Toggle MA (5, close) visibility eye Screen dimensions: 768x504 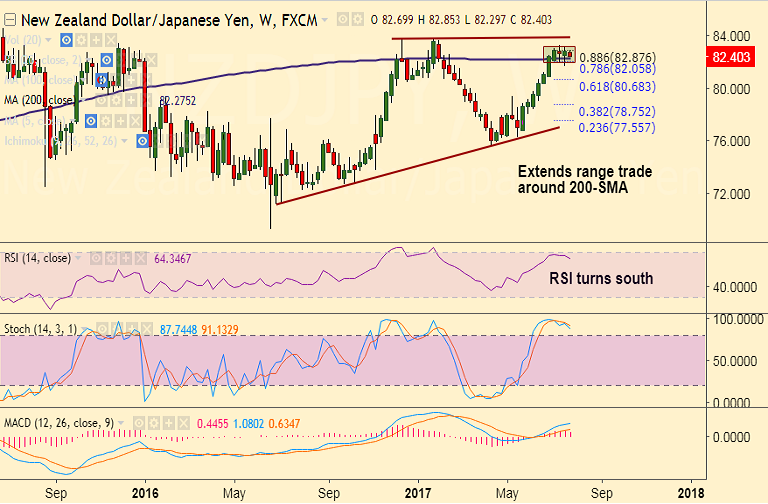(x=91, y=120)
